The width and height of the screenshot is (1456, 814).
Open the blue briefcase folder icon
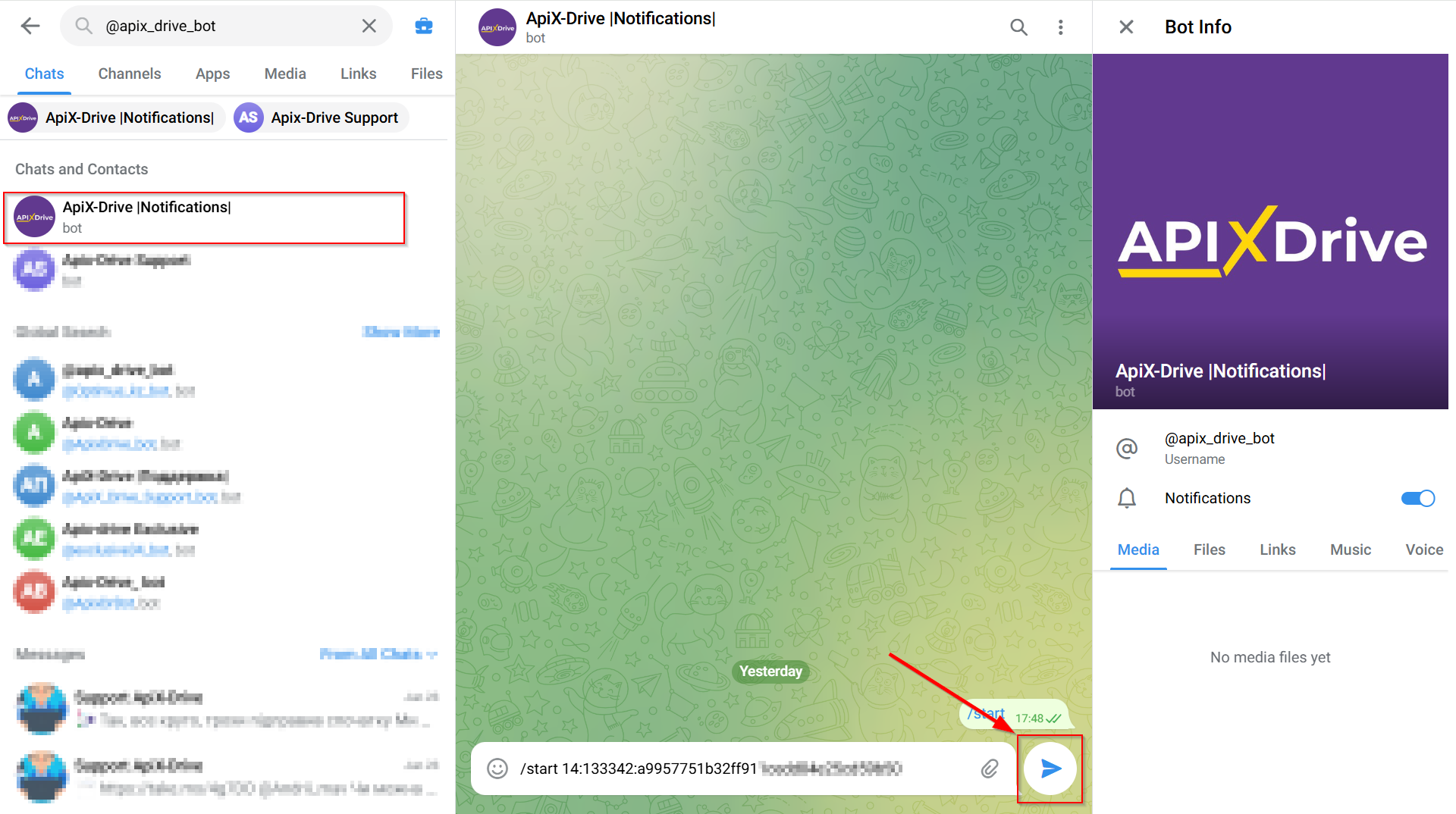pyautogui.click(x=424, y=26)
